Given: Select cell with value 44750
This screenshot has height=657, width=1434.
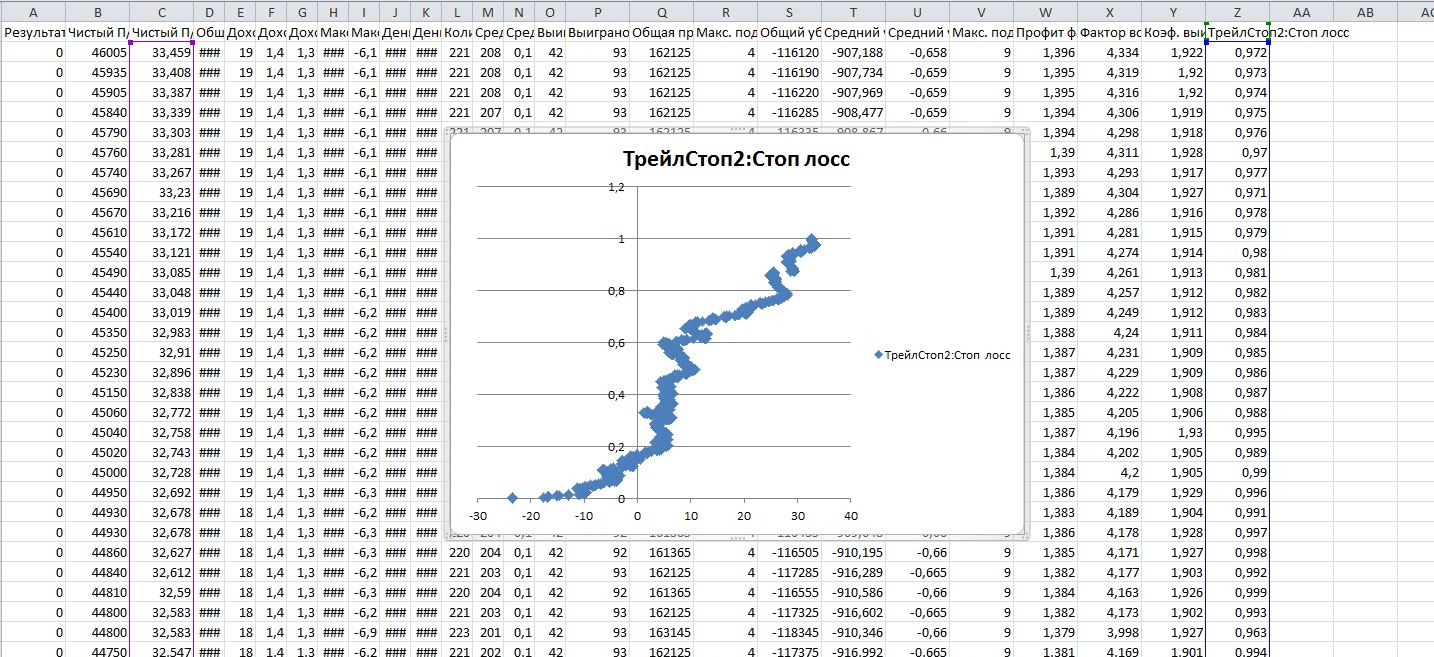Looking at the screenshot, I should tap(98, 652).
